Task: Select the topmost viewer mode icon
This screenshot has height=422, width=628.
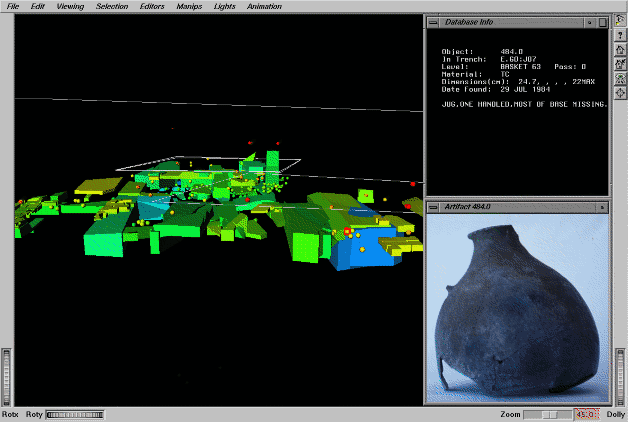Action: tap(620, 20)
